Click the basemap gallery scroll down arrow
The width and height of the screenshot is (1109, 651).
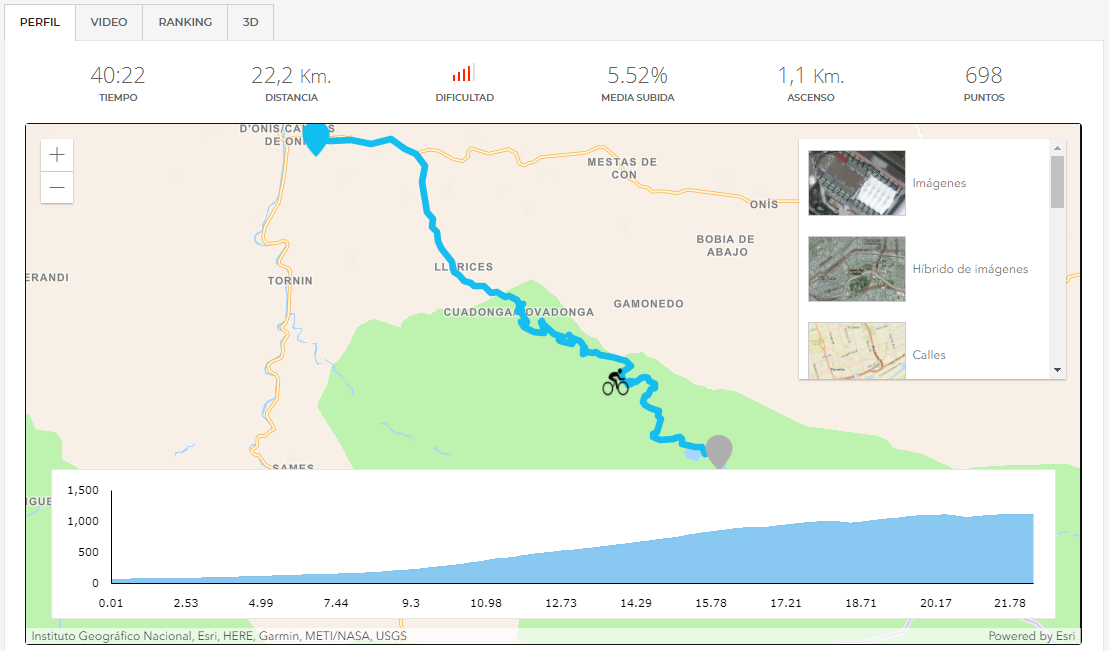click(x=1057, y=370)
